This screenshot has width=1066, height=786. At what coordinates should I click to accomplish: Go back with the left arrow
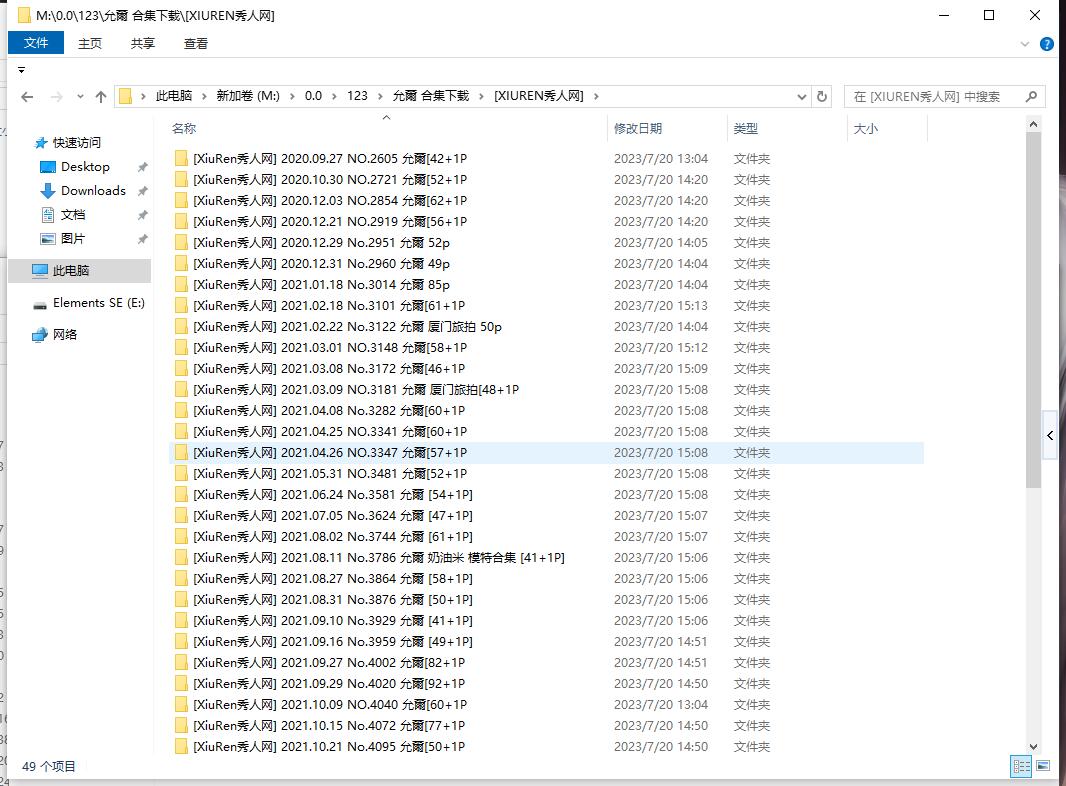[27, 97]
